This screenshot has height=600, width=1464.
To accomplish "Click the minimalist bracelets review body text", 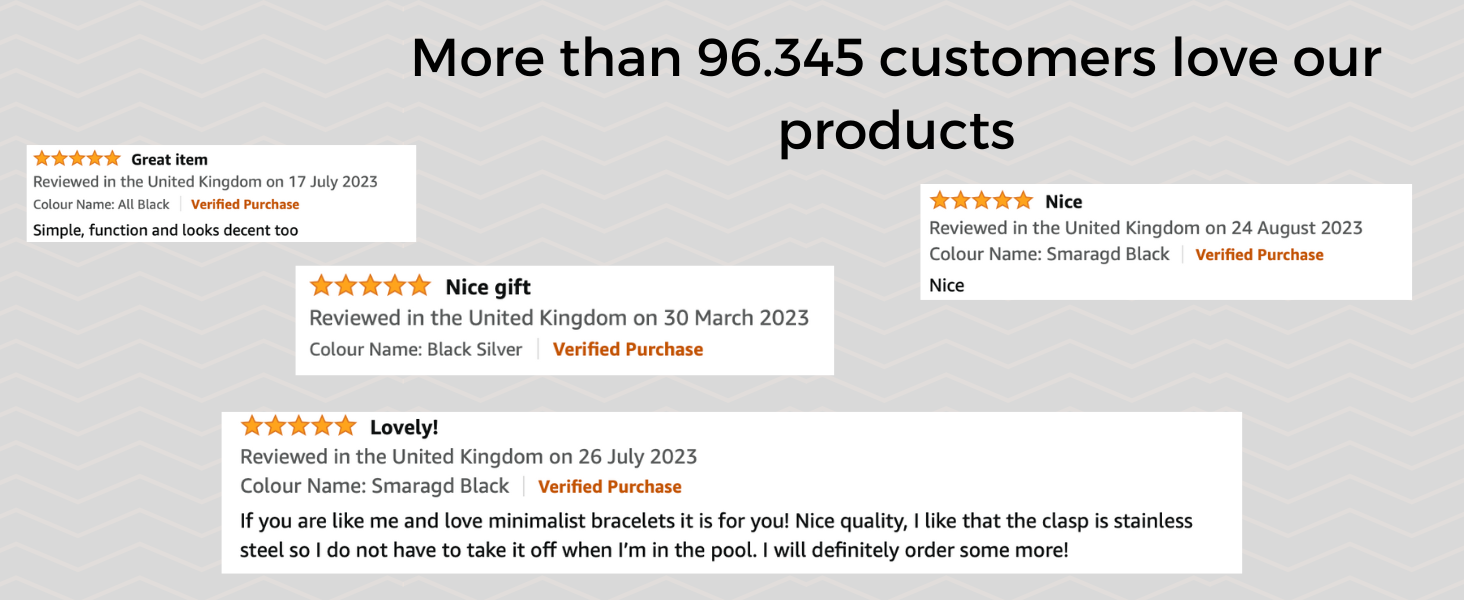I will coord(716,535).
